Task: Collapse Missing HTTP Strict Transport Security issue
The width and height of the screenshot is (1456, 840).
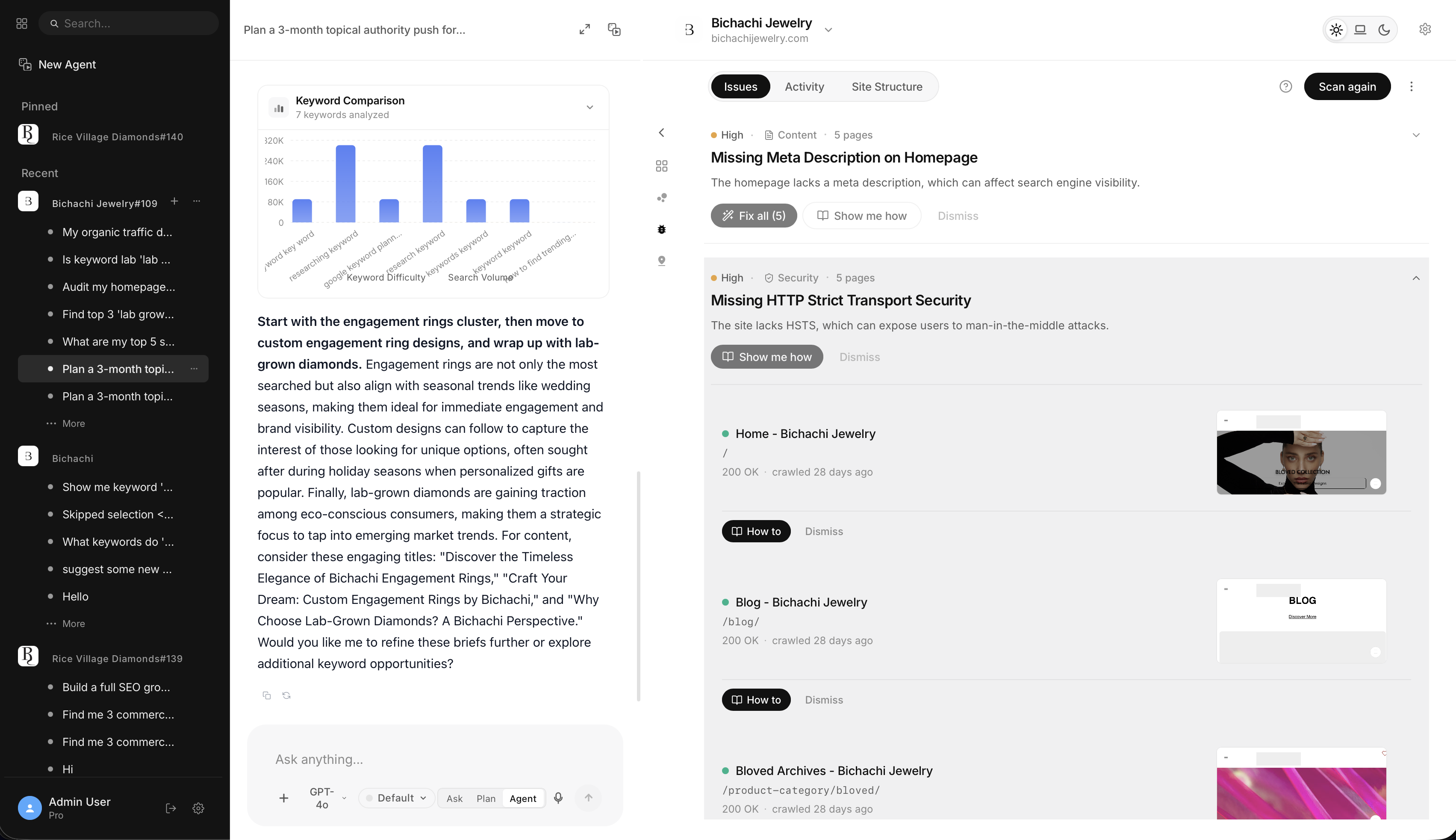Action: click(1416, 278)
